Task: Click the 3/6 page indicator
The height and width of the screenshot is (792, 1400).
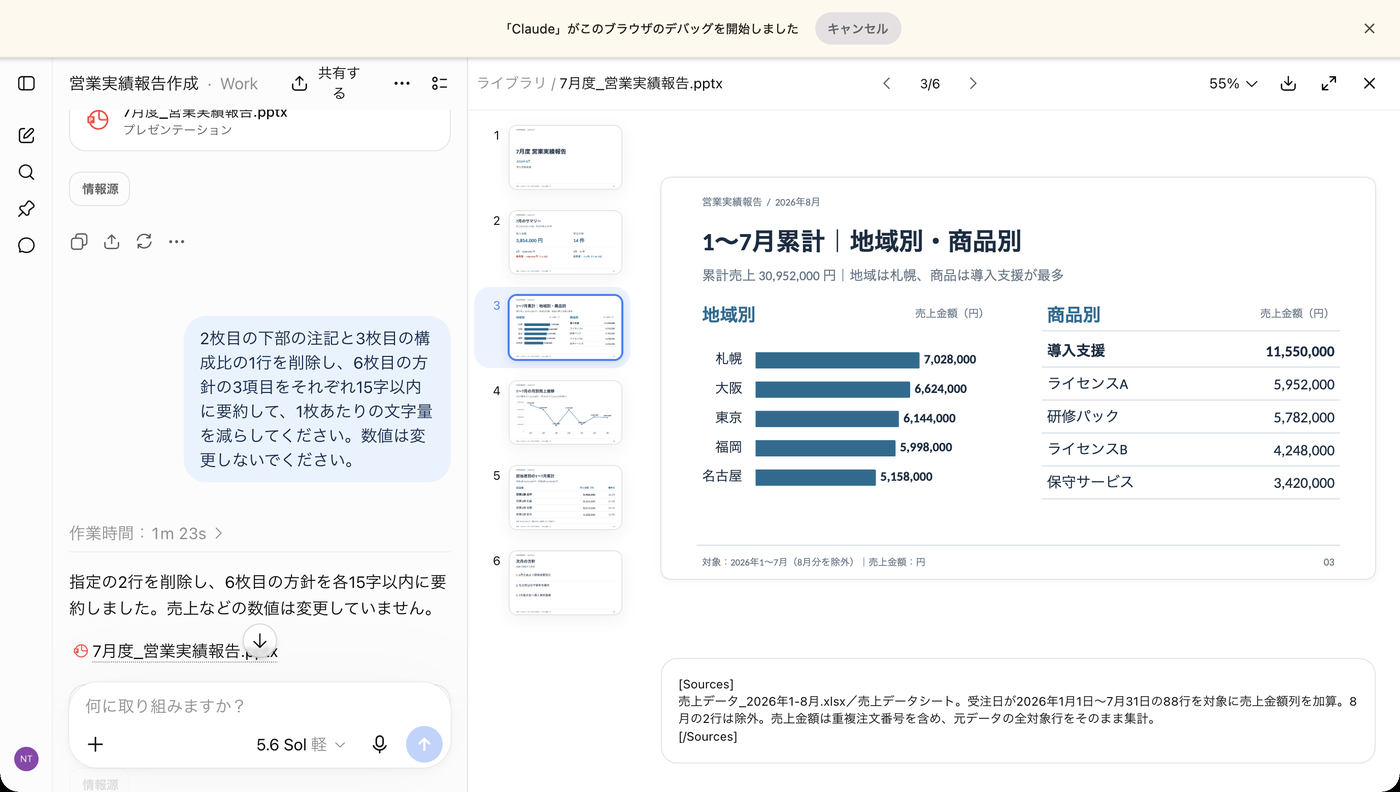Action: pos(930,84)
